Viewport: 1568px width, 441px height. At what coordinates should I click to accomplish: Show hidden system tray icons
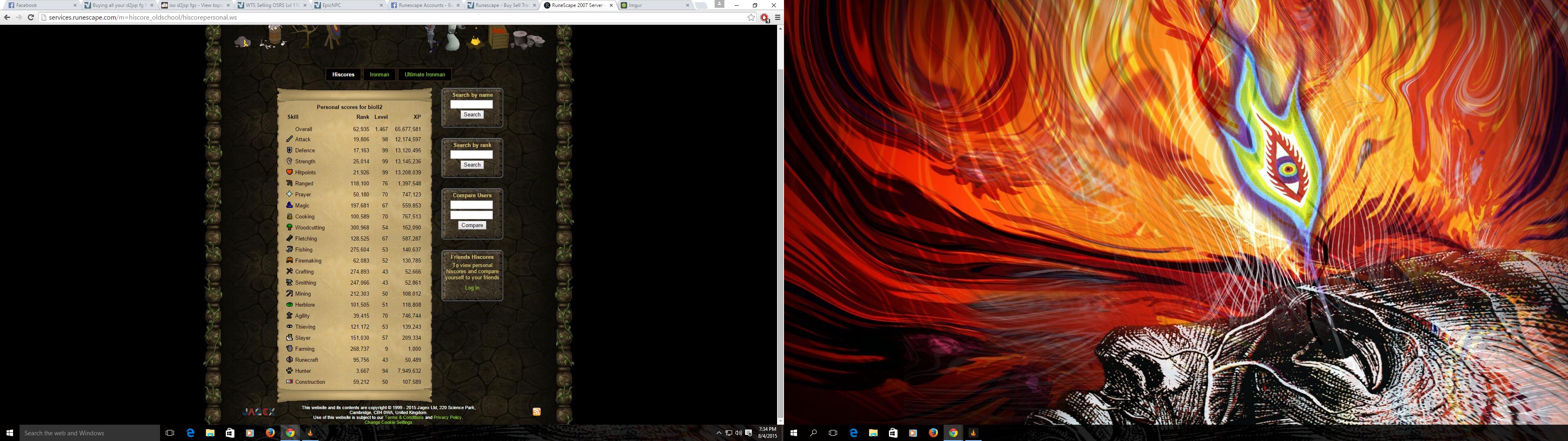click(719, 433)
